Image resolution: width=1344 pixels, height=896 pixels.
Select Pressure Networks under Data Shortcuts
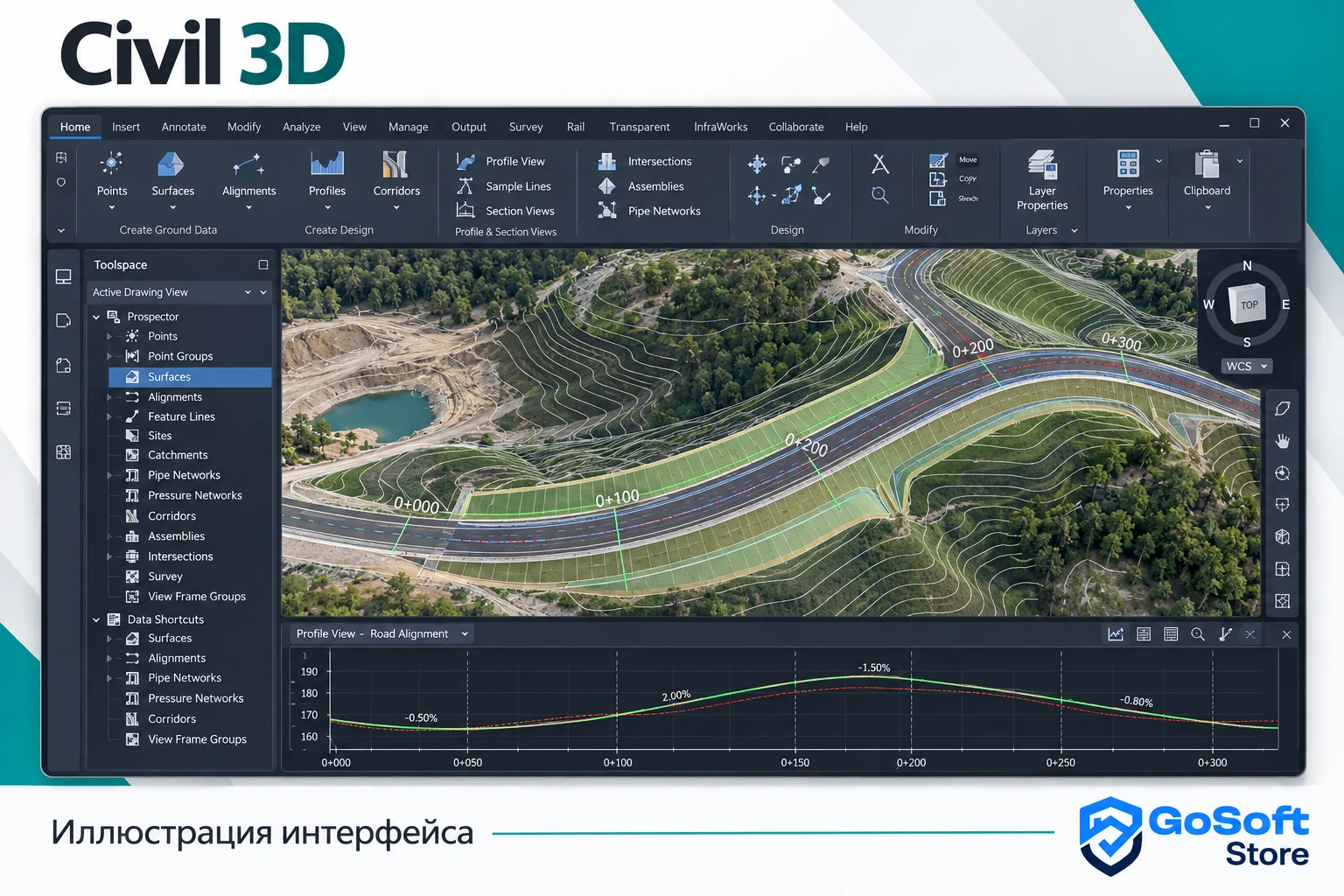[195, 698]
